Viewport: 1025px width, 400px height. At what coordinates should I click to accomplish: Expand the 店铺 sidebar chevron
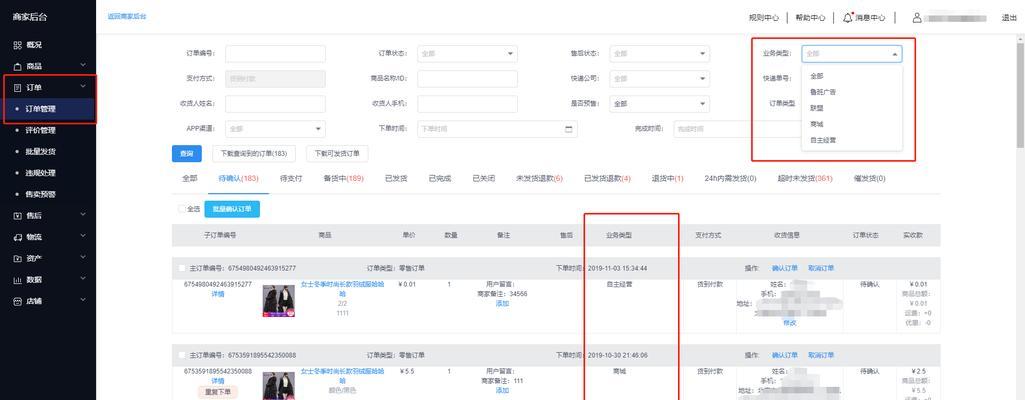click(83, 301)
